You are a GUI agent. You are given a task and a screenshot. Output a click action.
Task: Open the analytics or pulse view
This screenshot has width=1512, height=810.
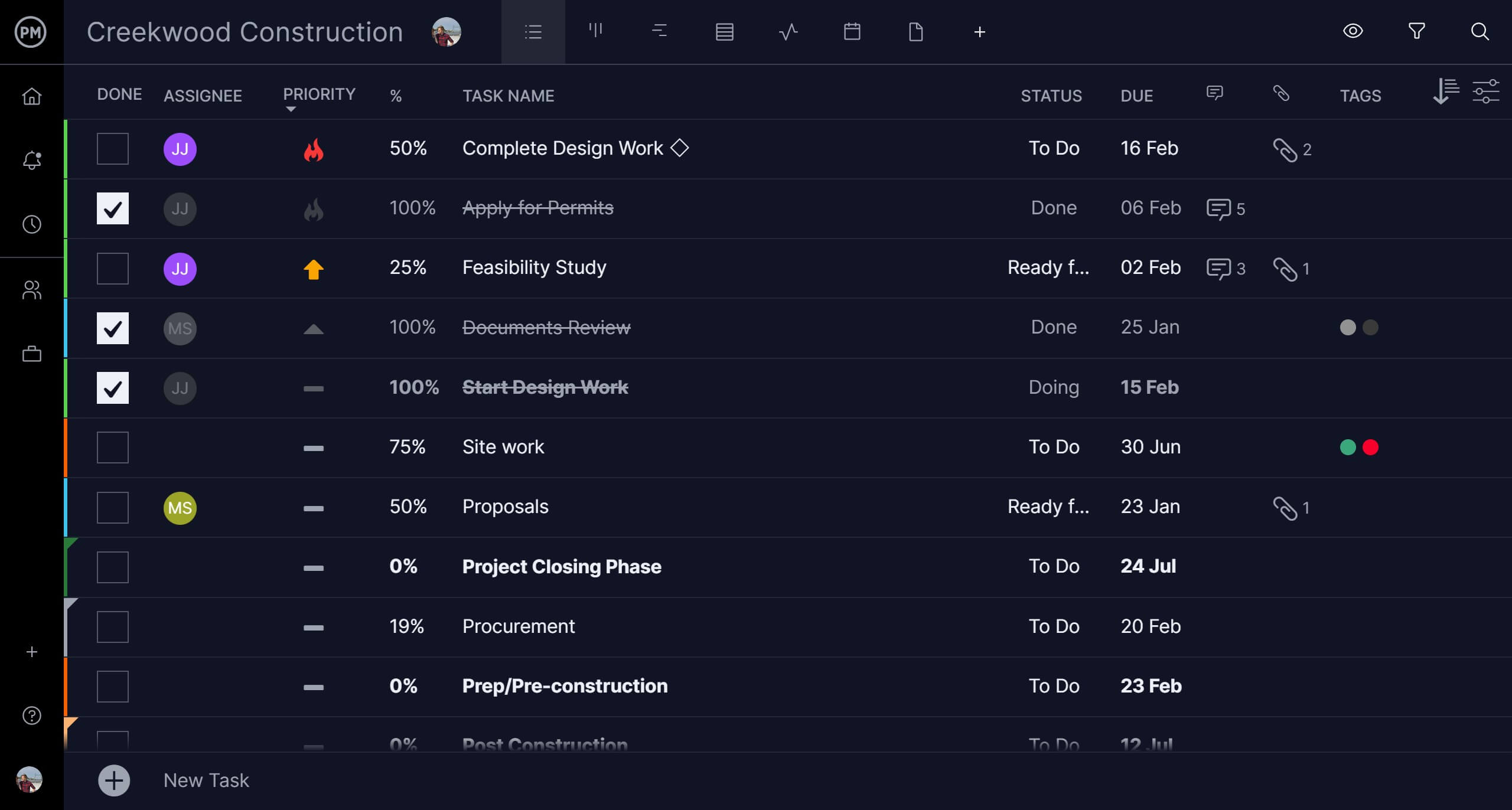(x=787, y=32)
